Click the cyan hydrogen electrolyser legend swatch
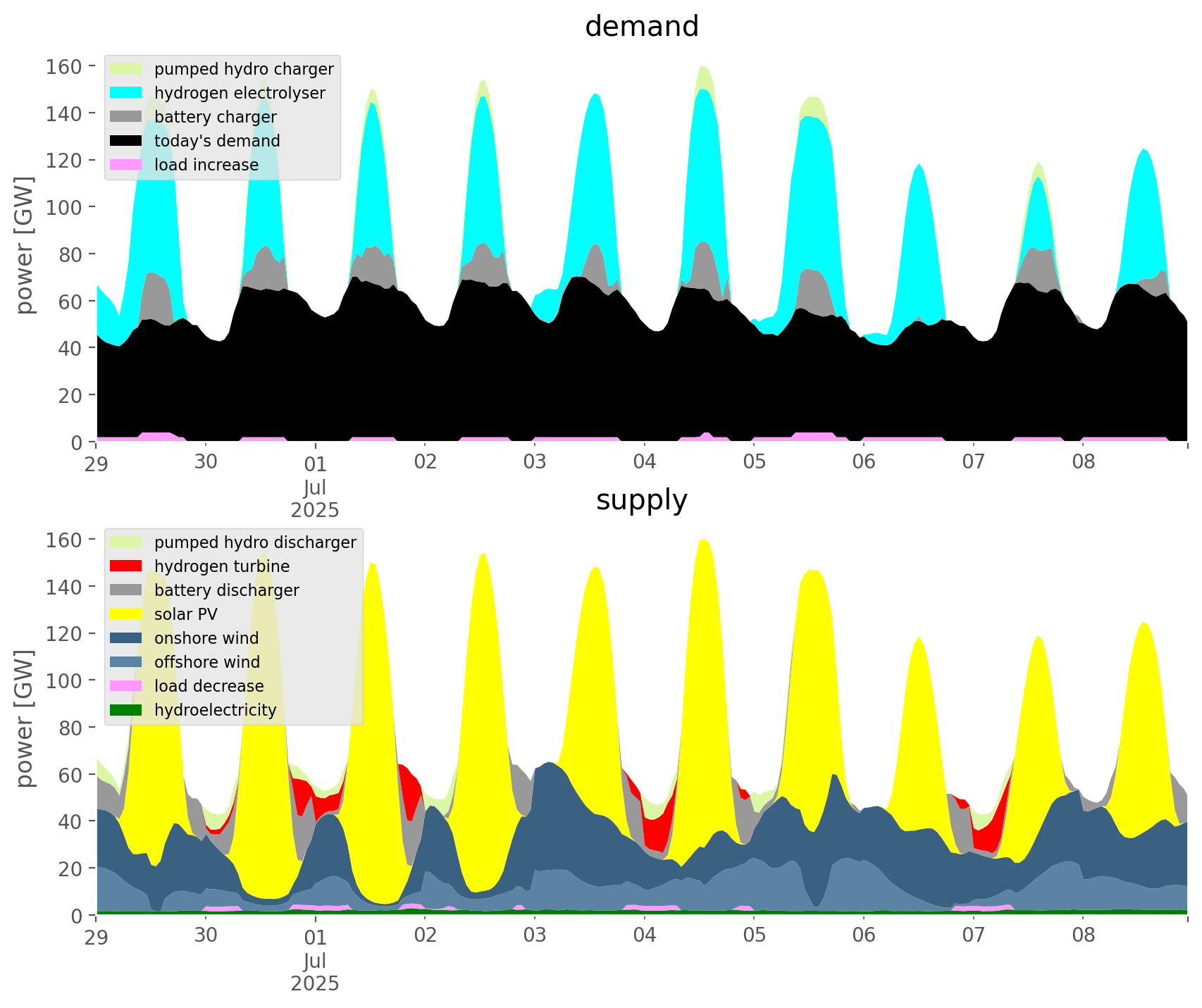The image size is (1202, 1008). (126, 93)
